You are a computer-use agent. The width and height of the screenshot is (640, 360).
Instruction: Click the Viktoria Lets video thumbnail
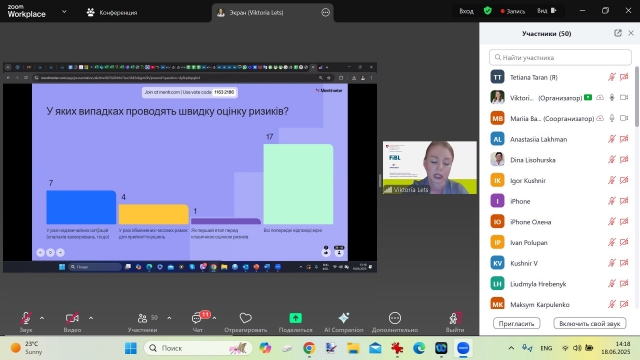[x=430, y=167]
